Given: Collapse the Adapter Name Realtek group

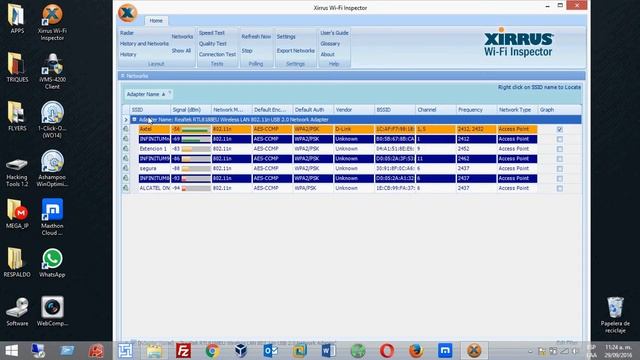Looking at the screenshot, I should 134,120.
